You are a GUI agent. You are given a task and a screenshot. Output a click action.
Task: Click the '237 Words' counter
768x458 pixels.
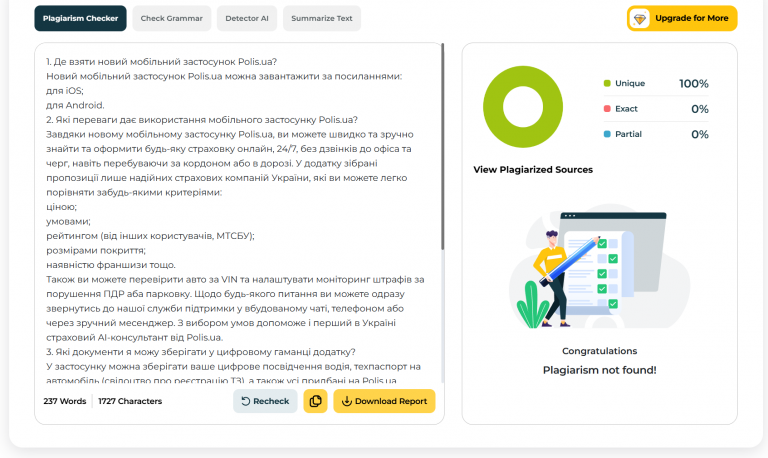[x=65, y=401]
